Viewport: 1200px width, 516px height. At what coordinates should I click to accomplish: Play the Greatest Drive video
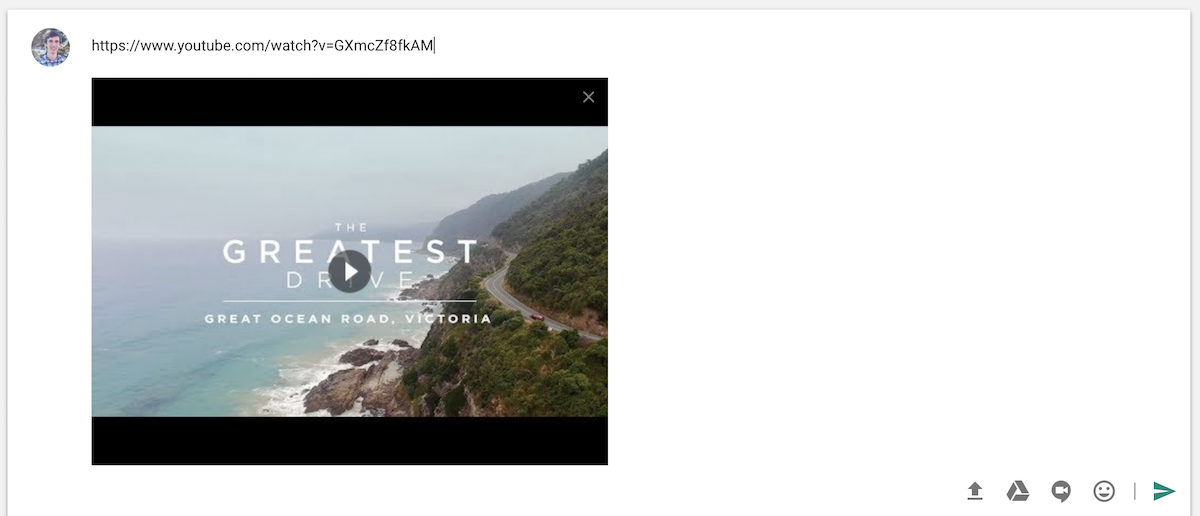pos(349,271)
